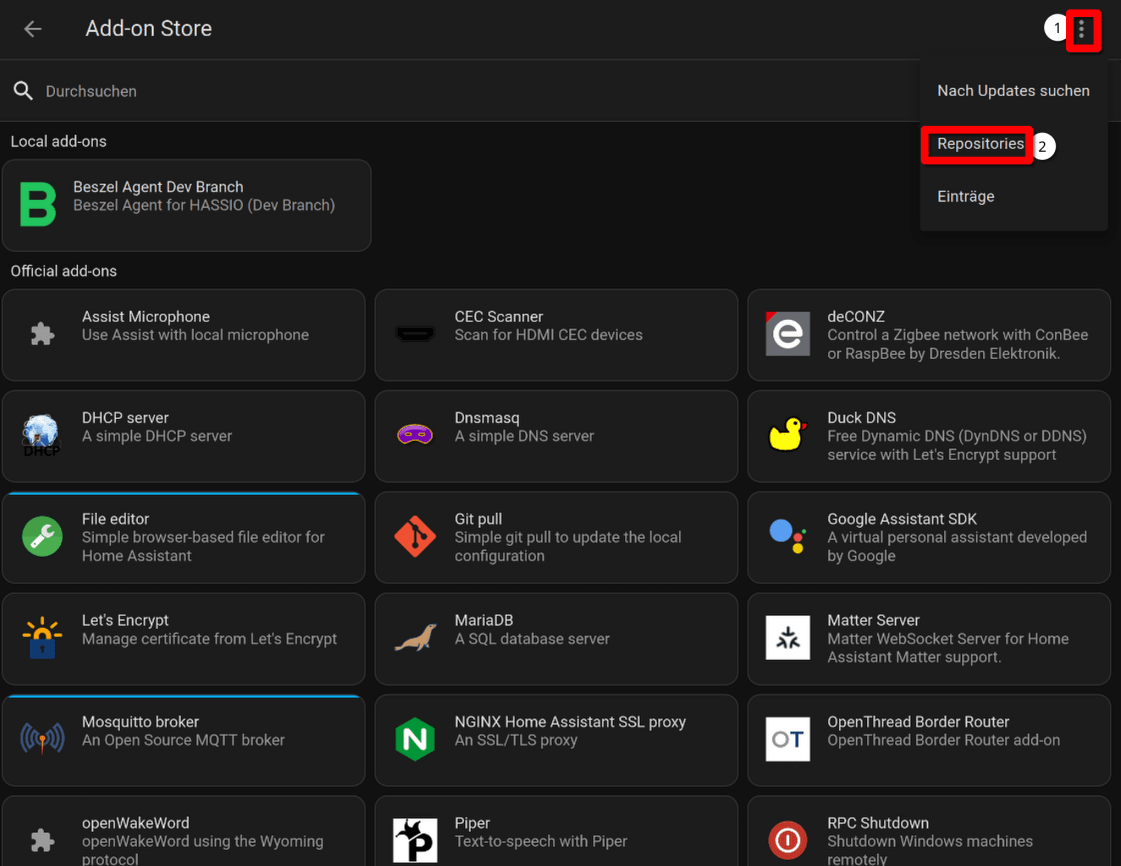This screenshot has height=866, width=1121.
Task: Open the Beszel Agent Dev Branch card
Action: pyautogui.click(x=186, y=205)
